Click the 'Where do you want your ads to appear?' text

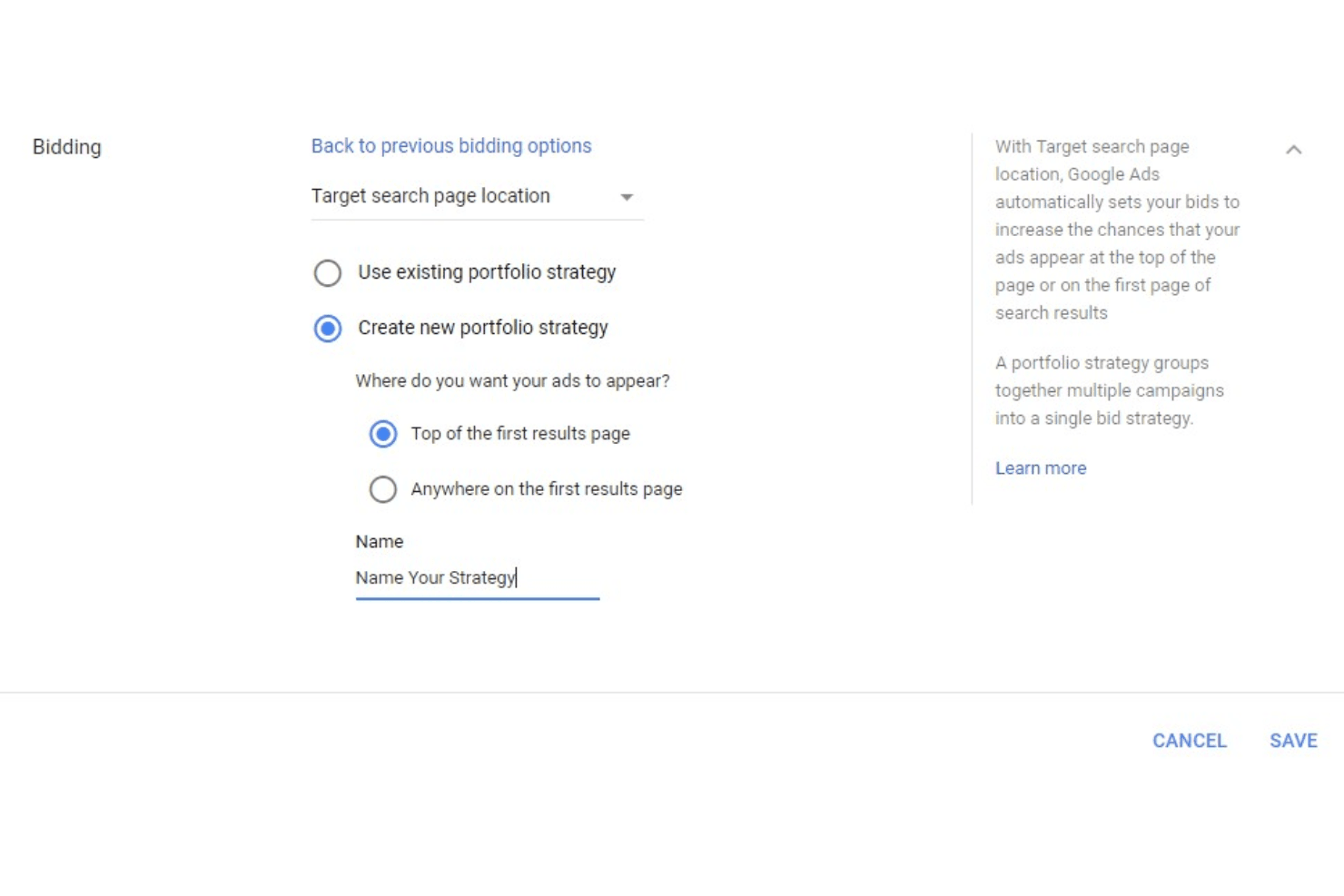click(512, 381)
